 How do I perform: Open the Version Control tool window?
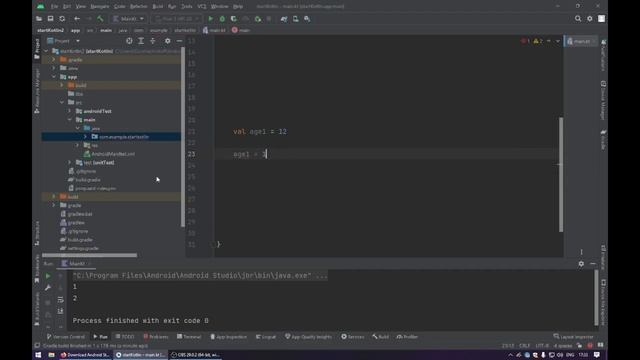click(66, 337)
